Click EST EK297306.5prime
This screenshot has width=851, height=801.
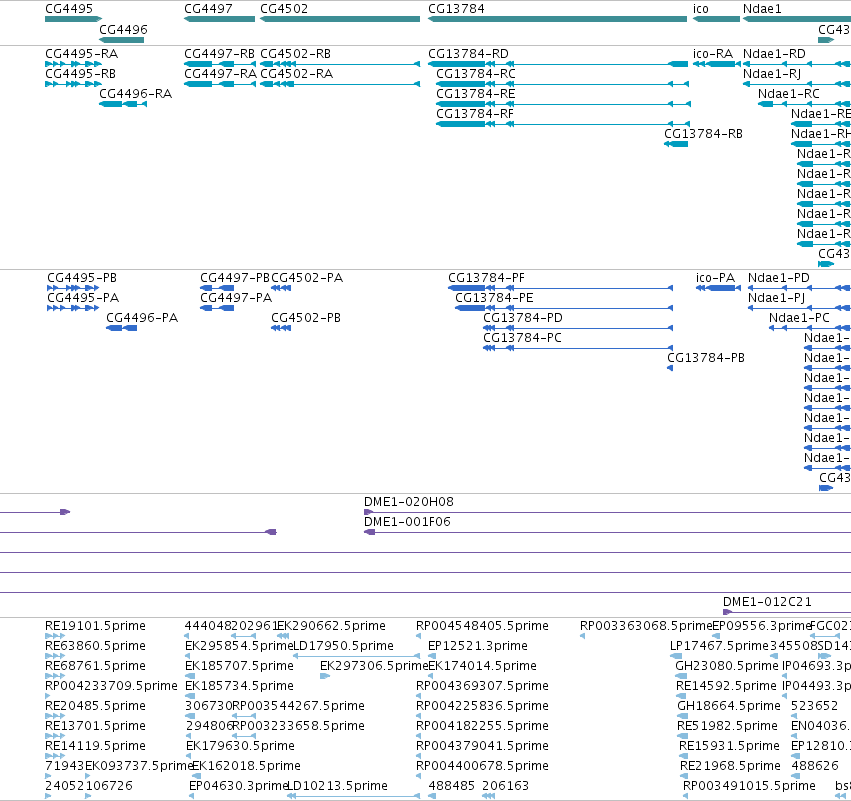point(374,666)
